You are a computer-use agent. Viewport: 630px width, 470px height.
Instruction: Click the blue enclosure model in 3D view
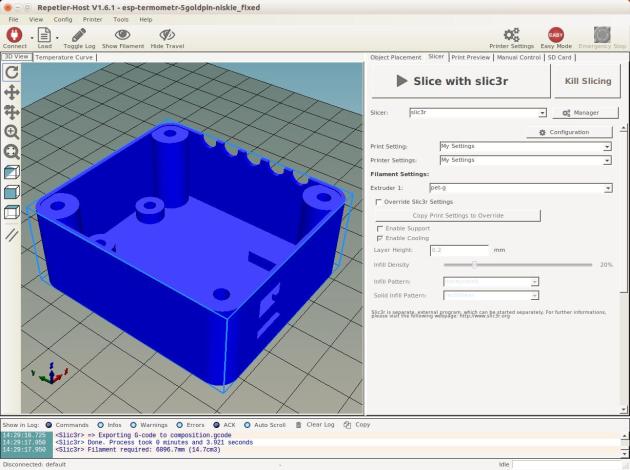(189, 257)
